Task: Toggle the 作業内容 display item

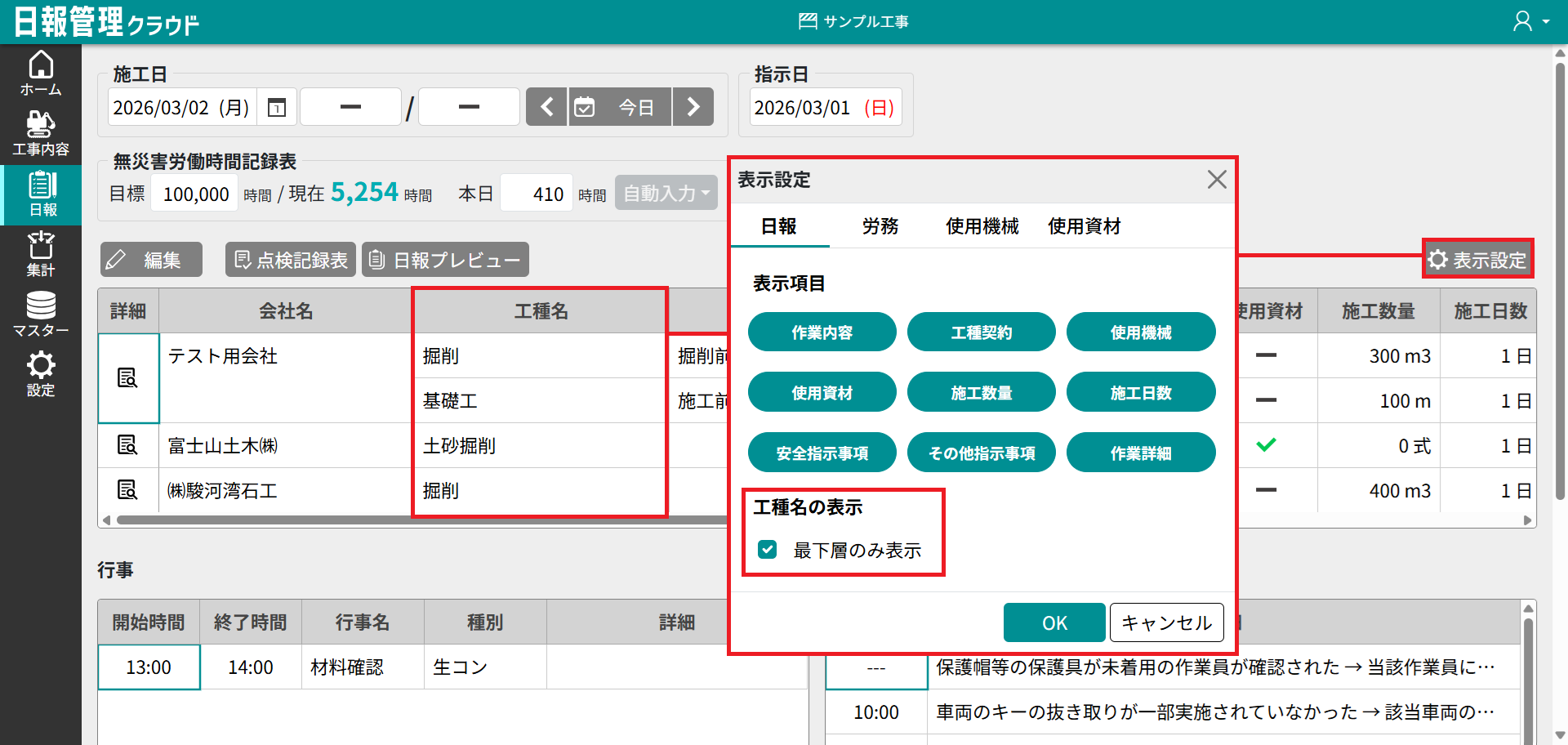Action: tap(822, 332)
